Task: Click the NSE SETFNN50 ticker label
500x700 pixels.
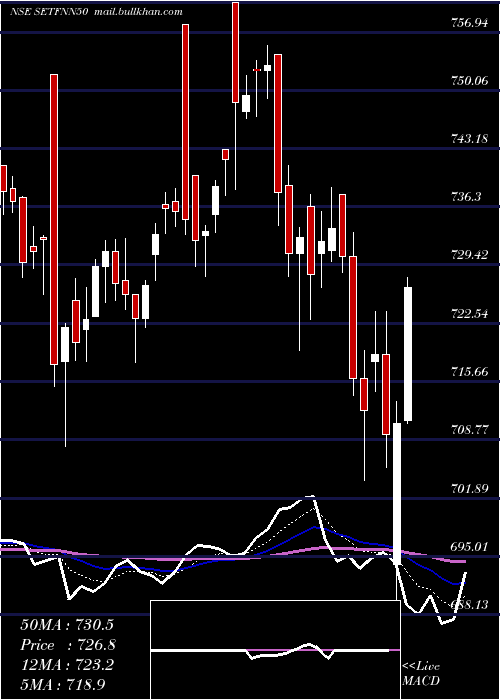Action: coord(51,12)
